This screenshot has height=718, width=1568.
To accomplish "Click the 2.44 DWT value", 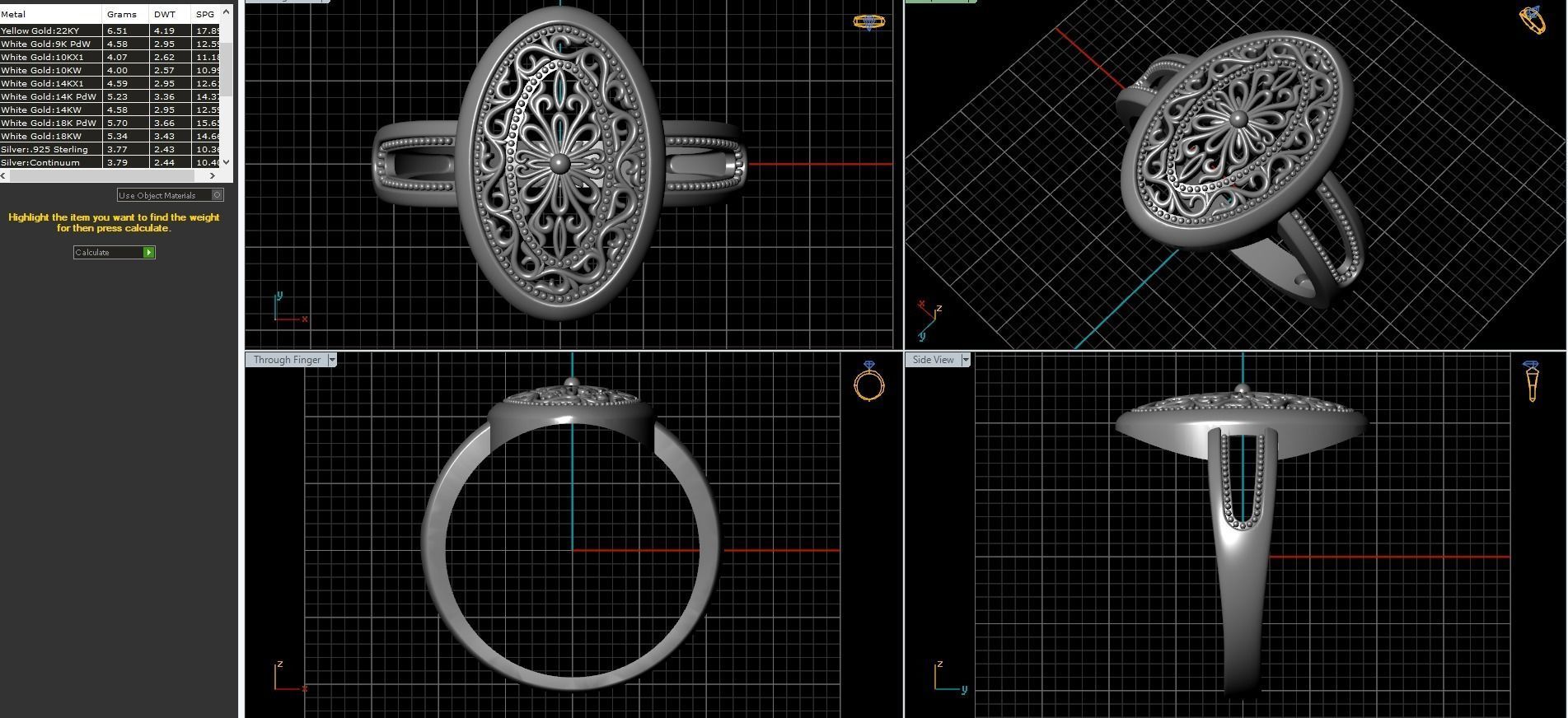I will (164, 162).
